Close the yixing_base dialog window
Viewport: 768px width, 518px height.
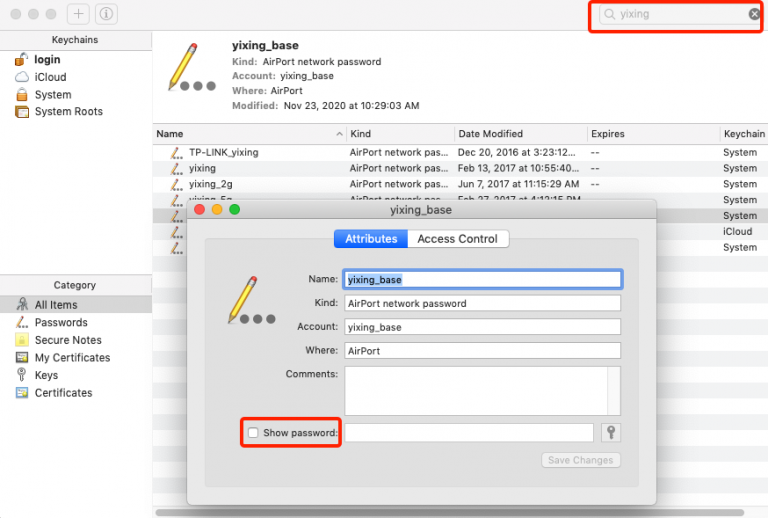199,210
